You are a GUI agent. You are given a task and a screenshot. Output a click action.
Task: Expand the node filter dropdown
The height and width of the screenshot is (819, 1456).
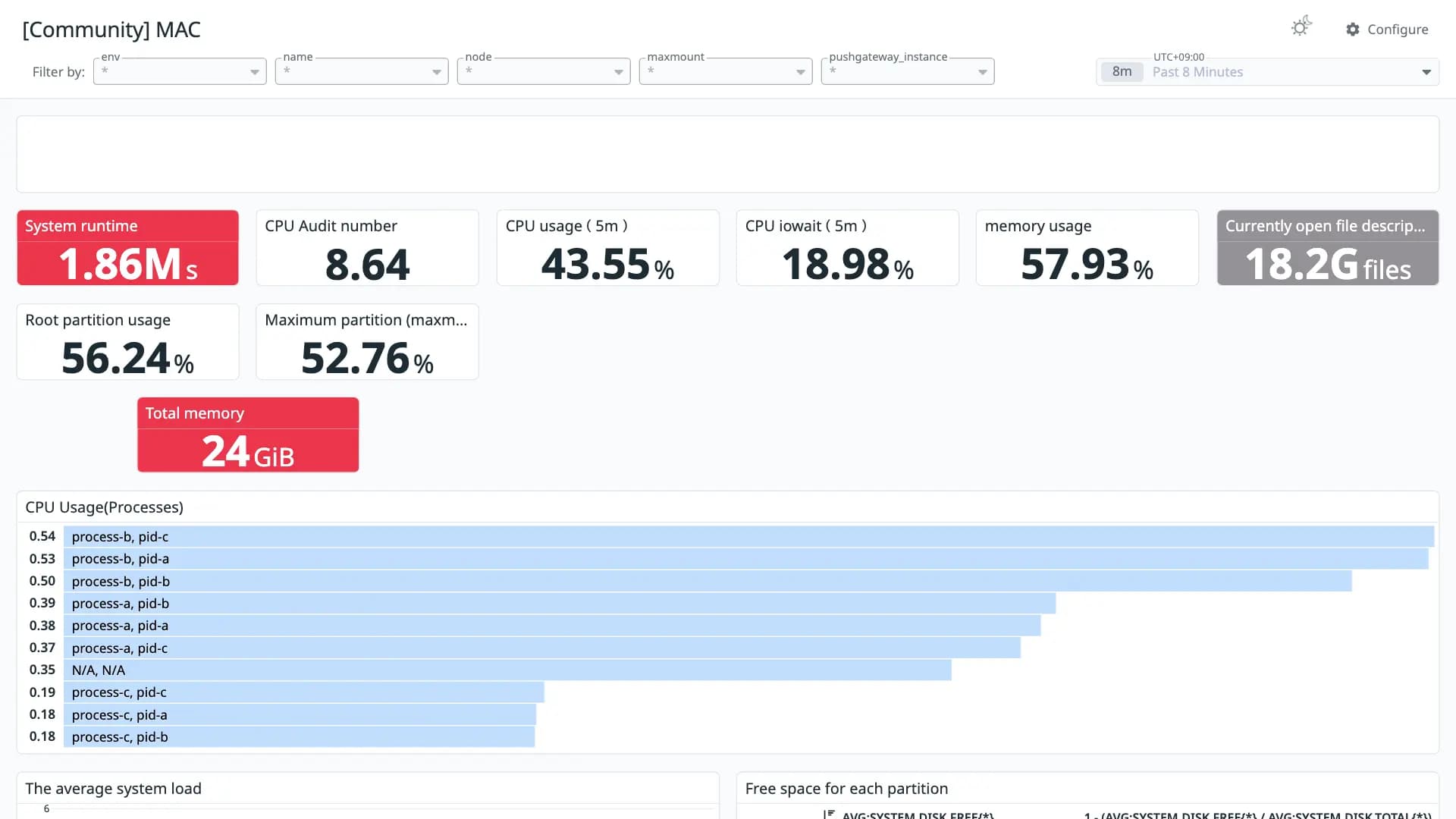[544, 71]
